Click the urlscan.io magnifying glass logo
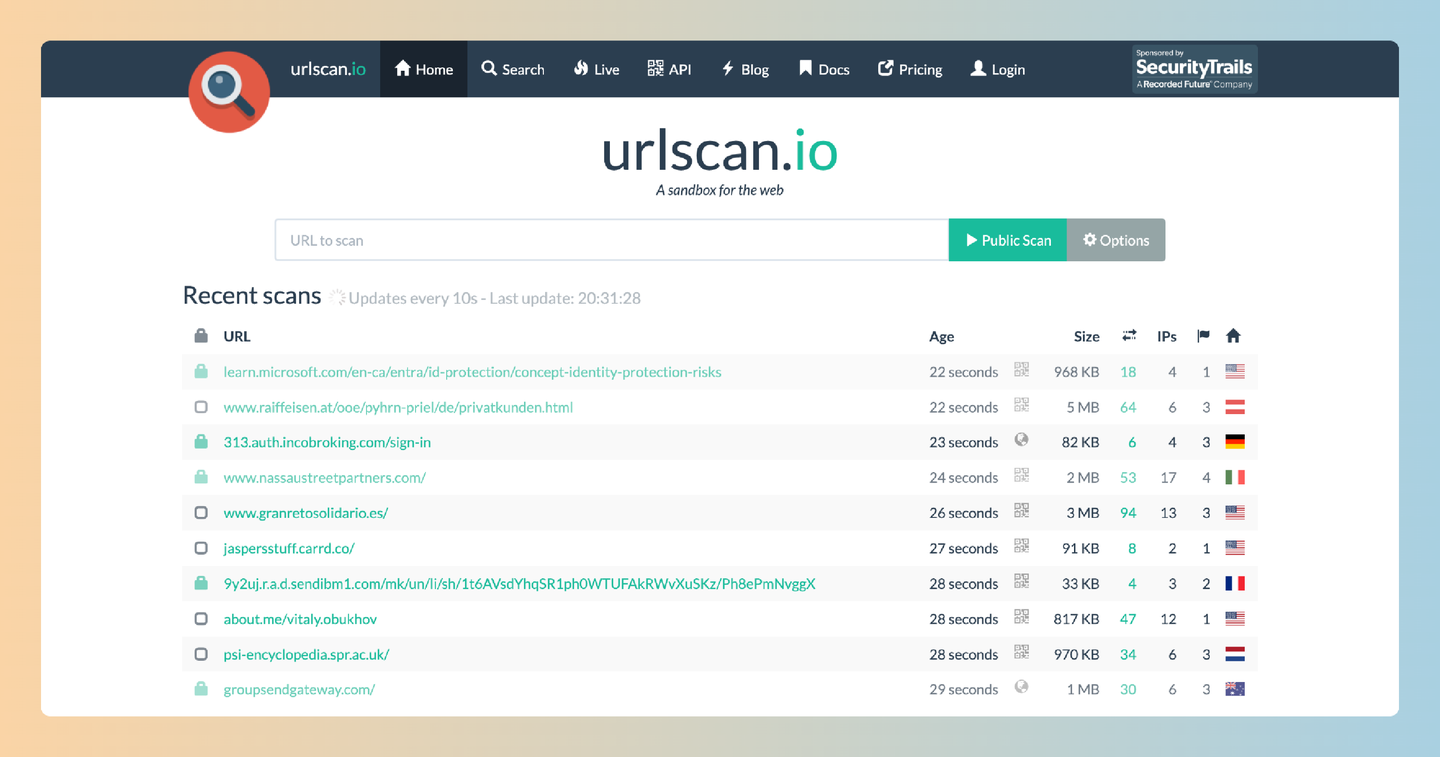The height and width of the screenshot is (757, 1440). [228, 91]
